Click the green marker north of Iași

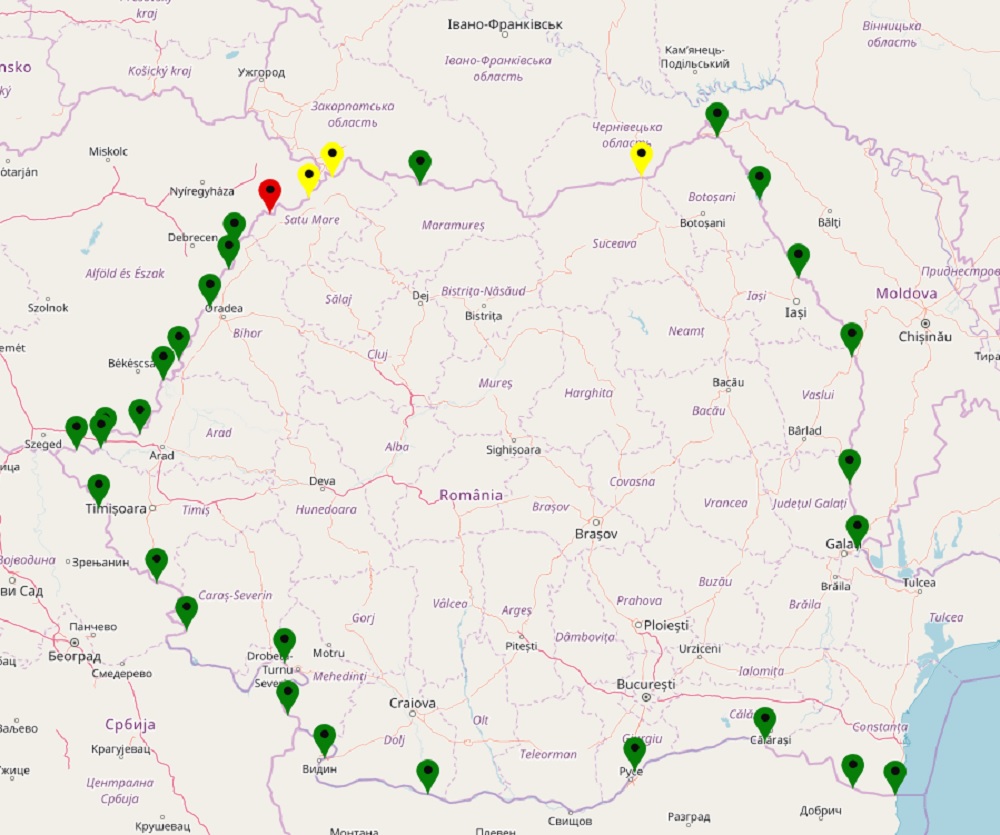(x=797, y=257)
